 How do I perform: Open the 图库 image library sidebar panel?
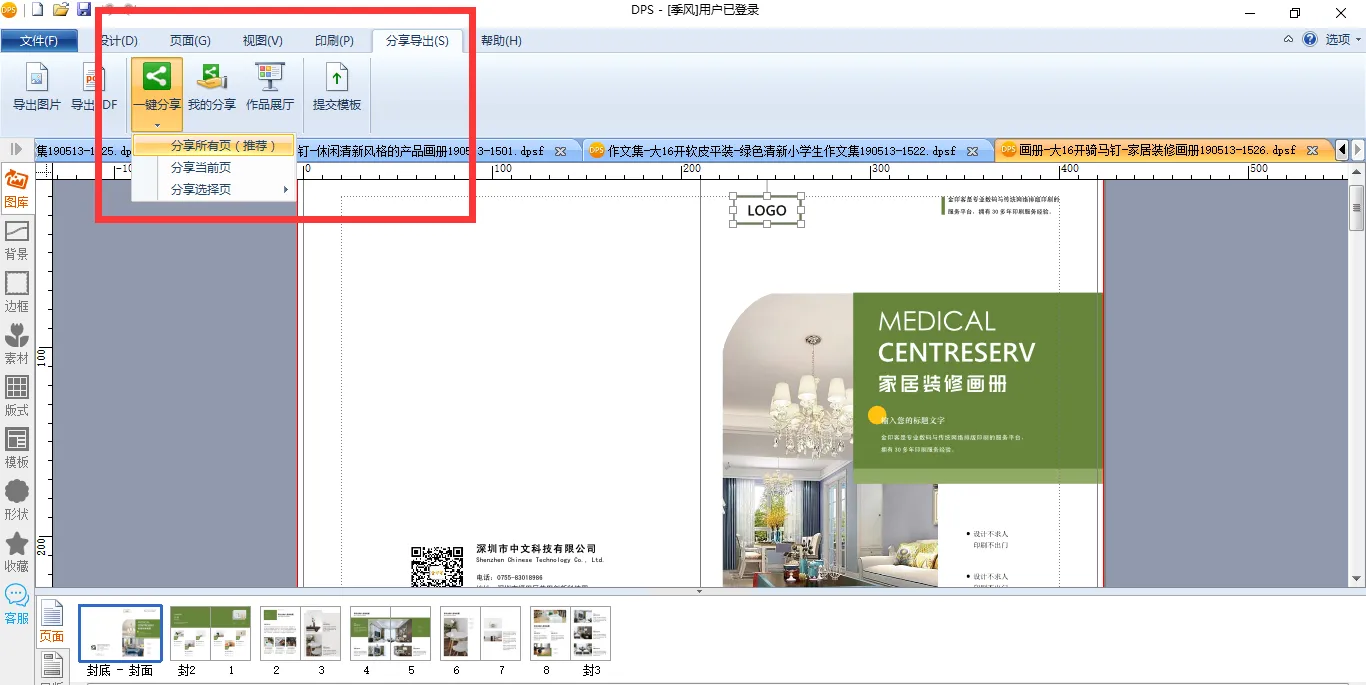tap(17, 189)
